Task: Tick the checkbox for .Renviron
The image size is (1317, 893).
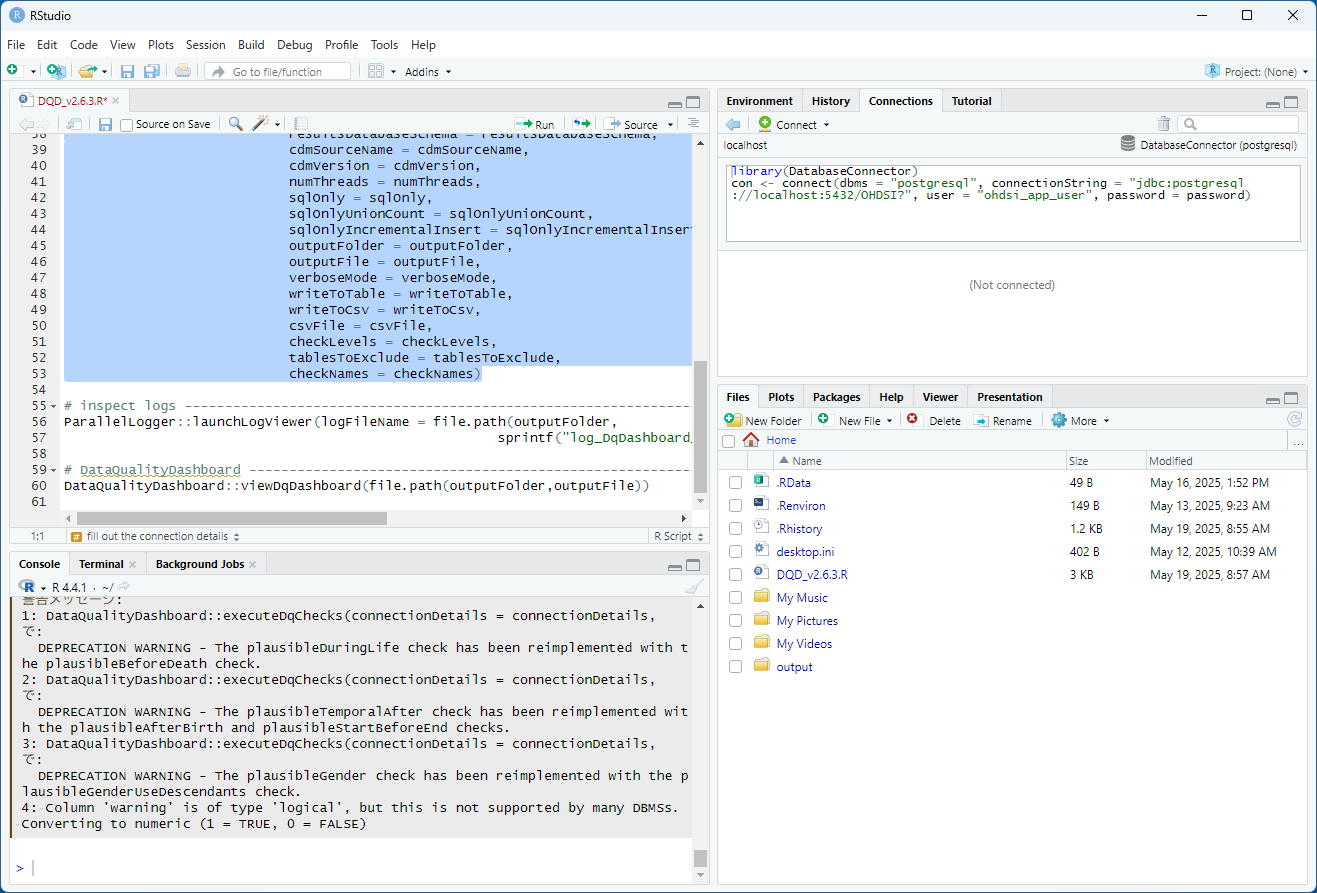Action: tap(735, 506)
